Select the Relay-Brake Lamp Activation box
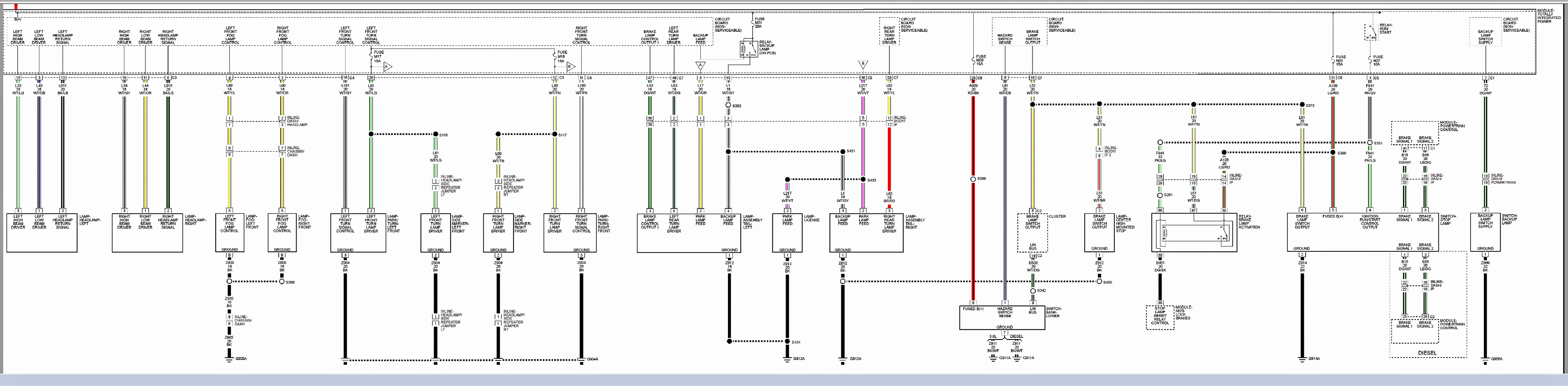 click(x=1194, y=232)
